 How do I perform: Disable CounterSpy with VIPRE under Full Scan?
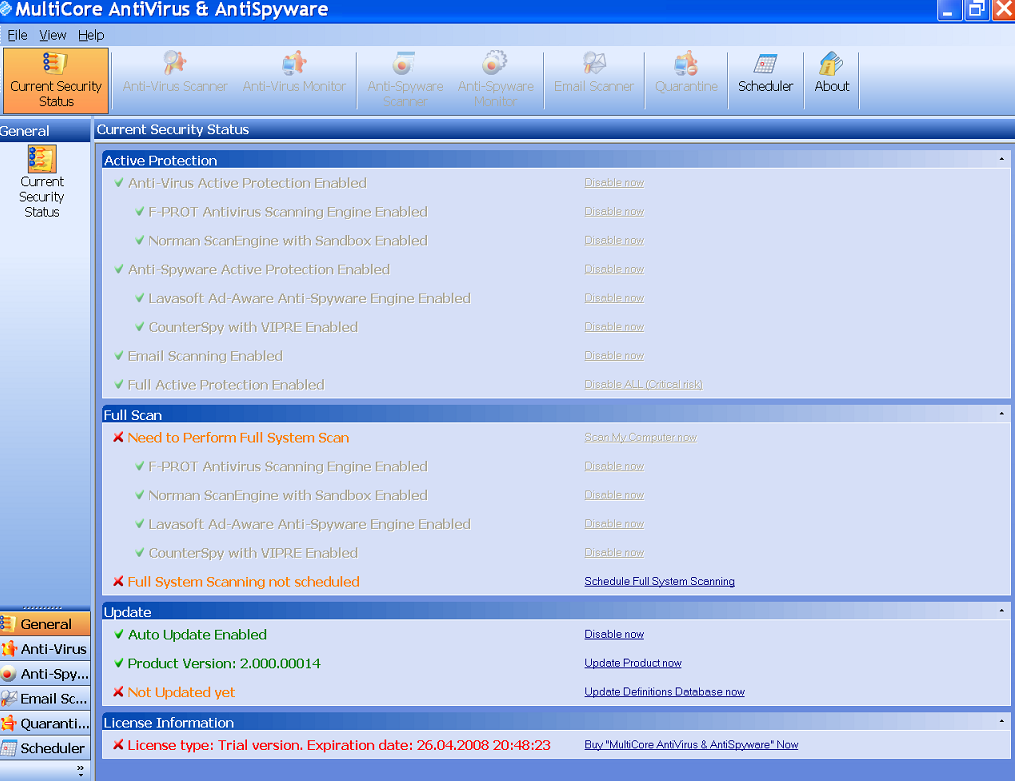[614, 553]
